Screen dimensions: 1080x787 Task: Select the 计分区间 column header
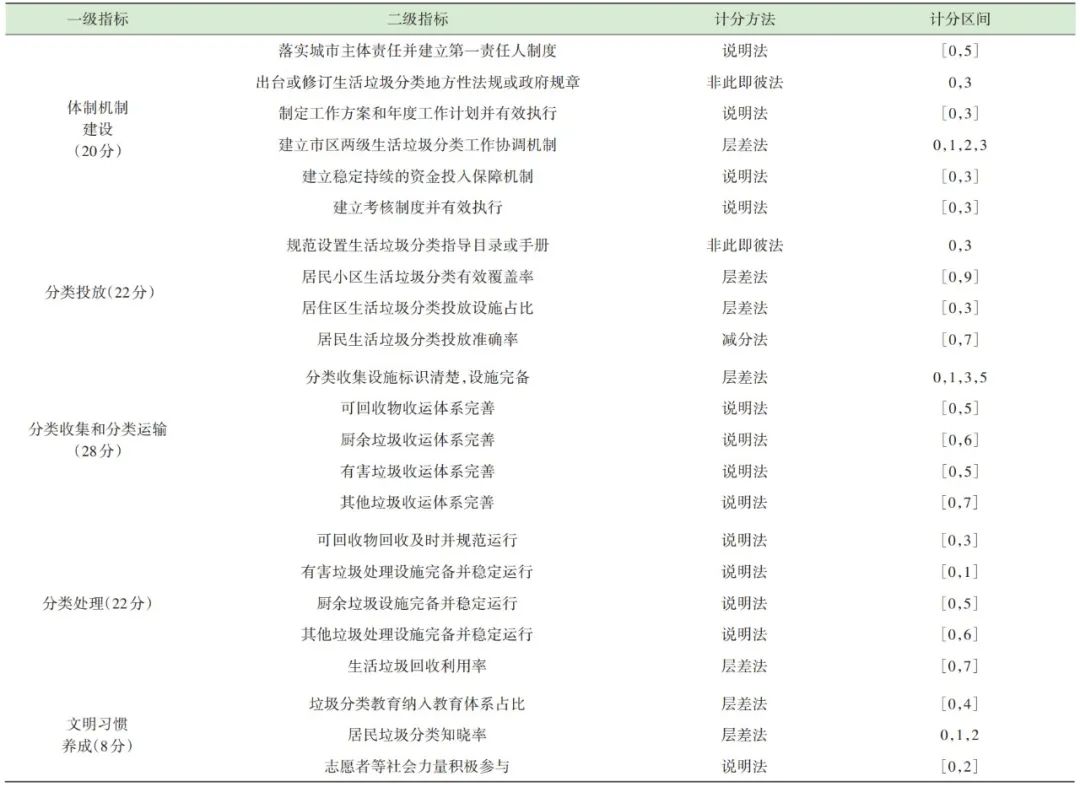coord(959,19)
